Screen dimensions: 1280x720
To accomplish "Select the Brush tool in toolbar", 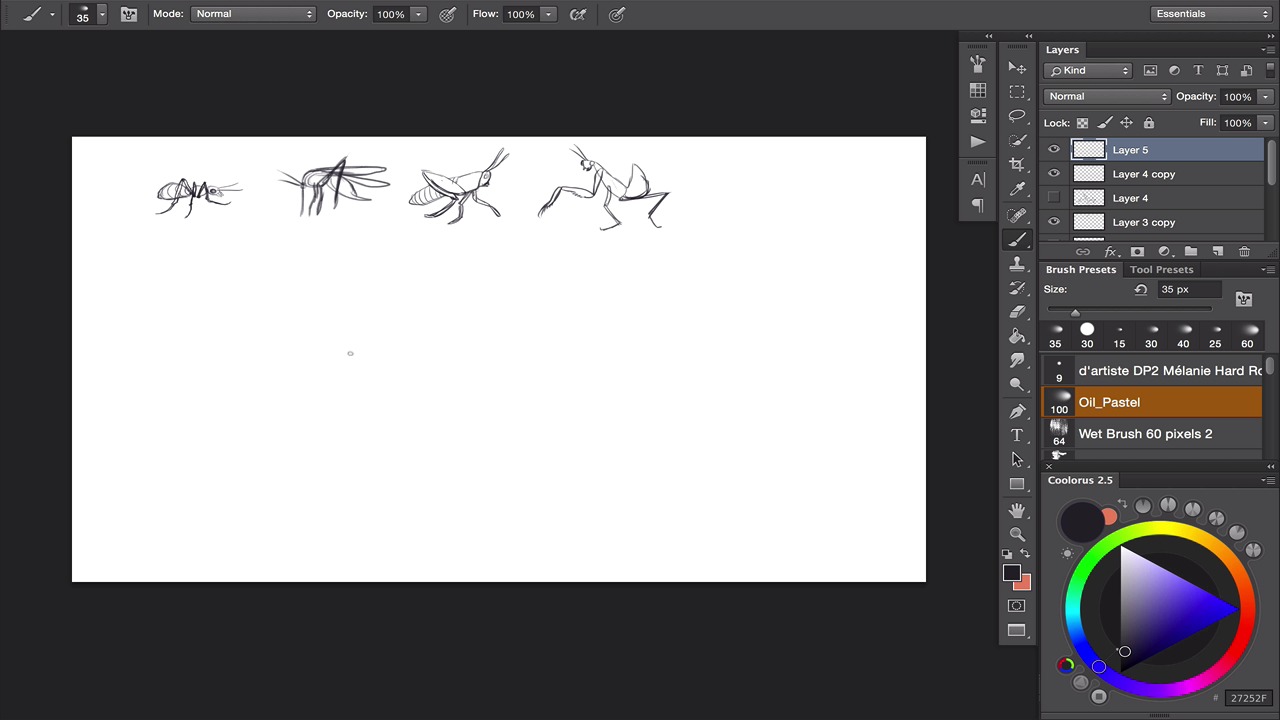I will 1017,240.
